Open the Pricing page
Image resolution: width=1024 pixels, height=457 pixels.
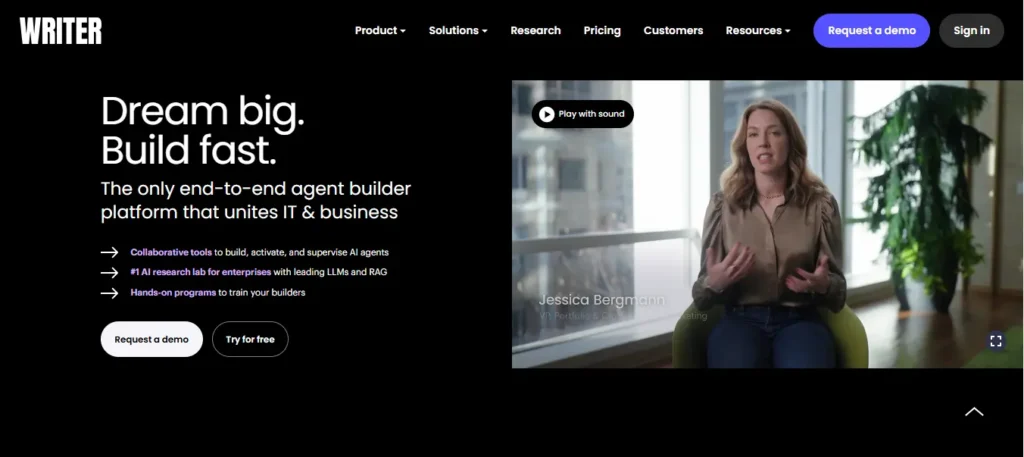pos(602,31)
